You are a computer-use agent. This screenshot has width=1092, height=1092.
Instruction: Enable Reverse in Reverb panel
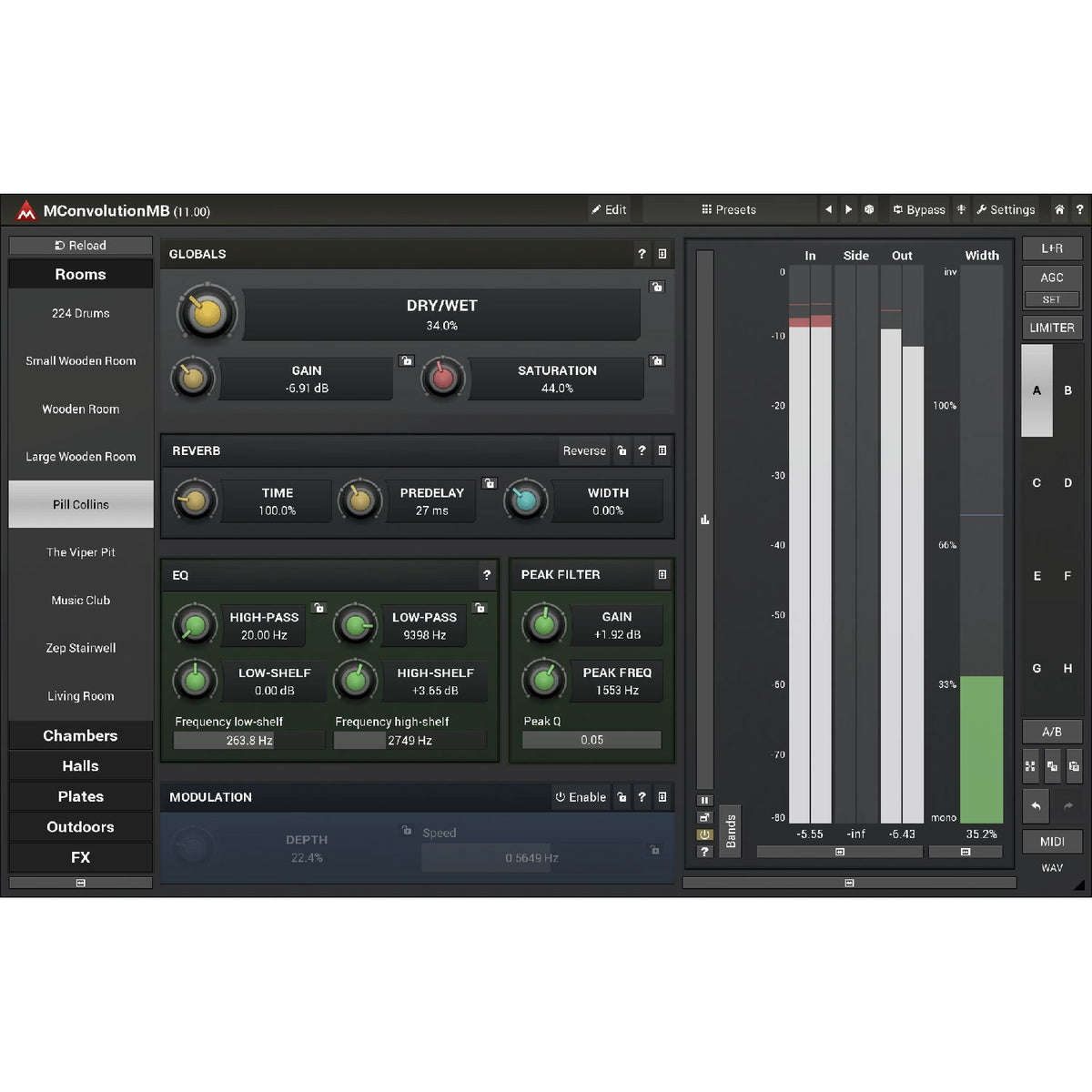click(584, 450)
